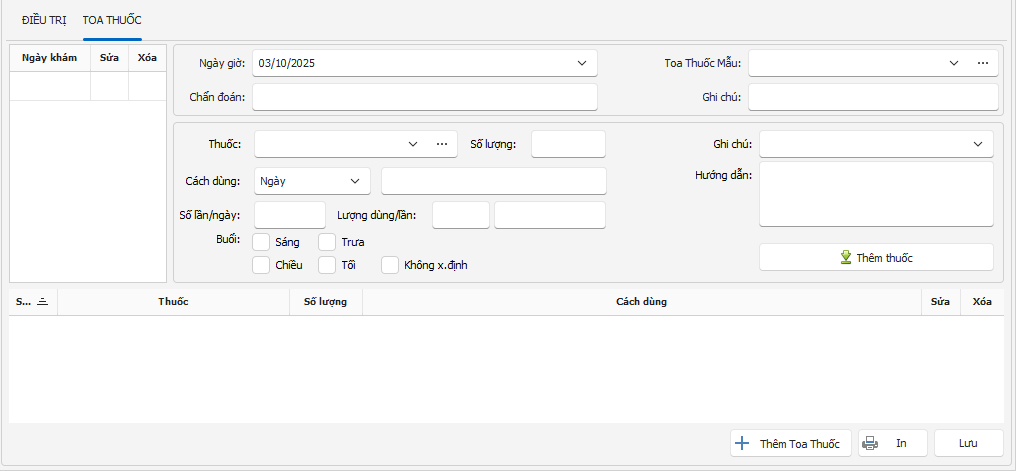The height and width of the screenshot is (471, 1017).
Task: Expand the Cách dùng Ngày dropdown
Action: (355, 181)
